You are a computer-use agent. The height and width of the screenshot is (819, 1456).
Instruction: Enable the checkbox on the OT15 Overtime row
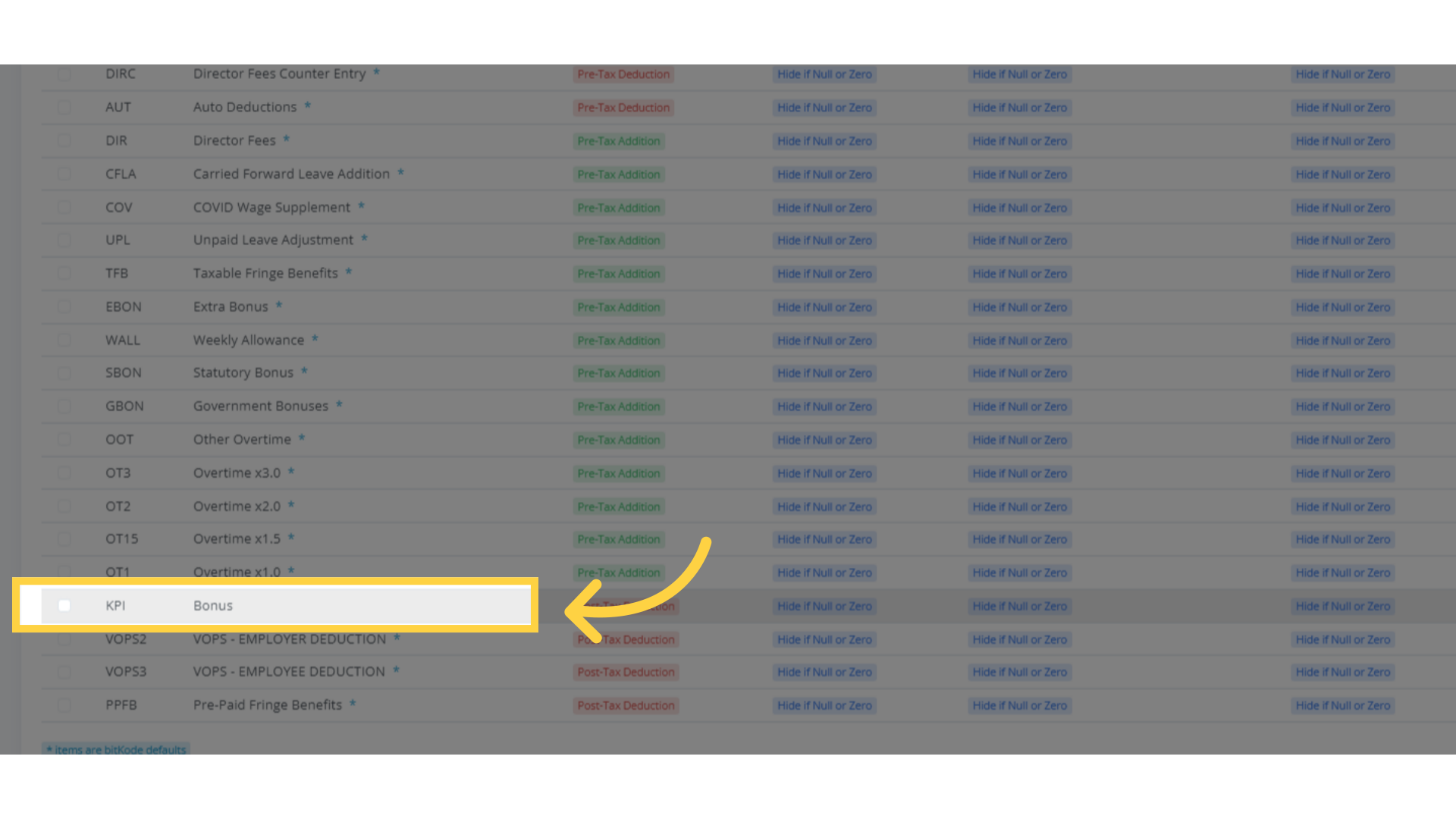point(64,538)
